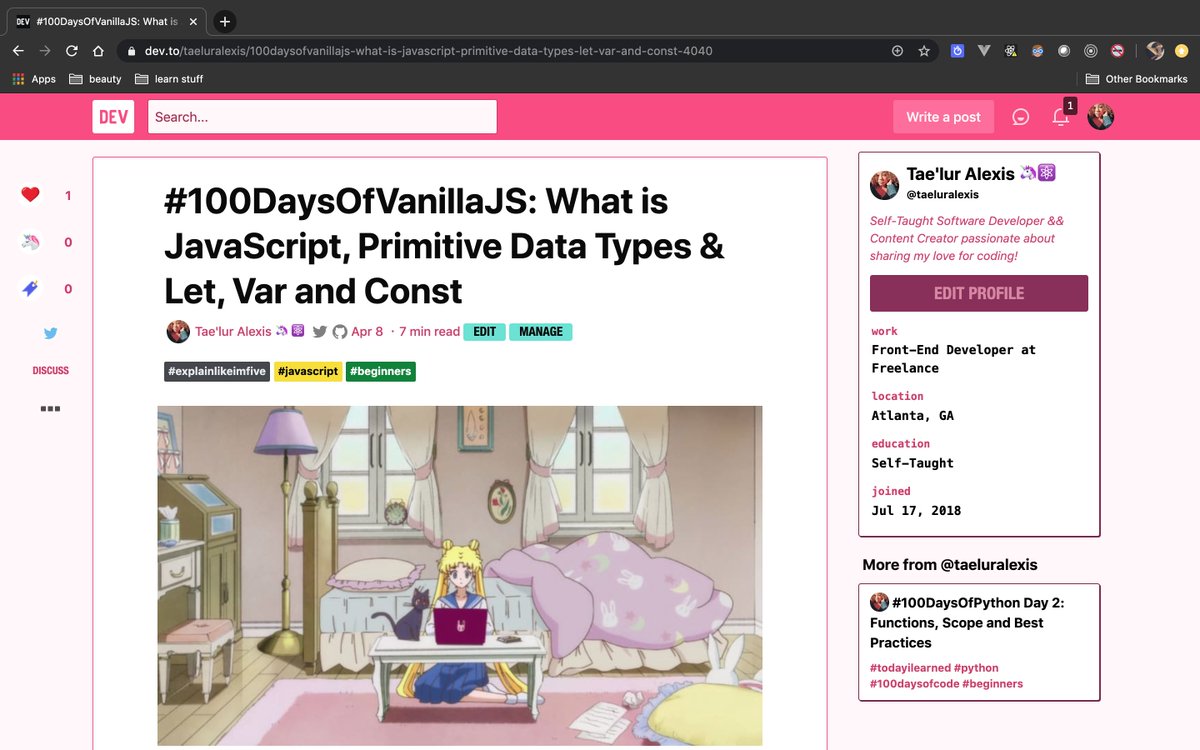Click the yellow Chrome update arrow icon
Screen dimensions: 1200x750
1181,51
